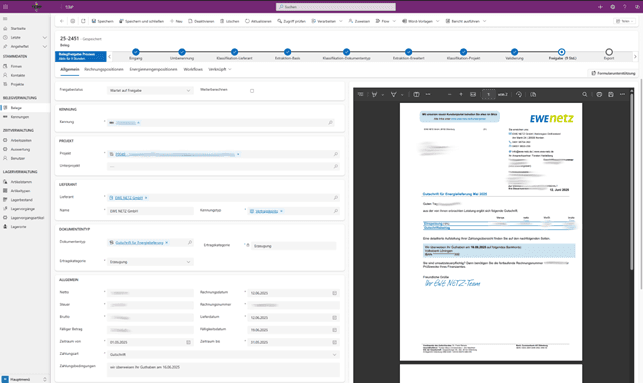
Task: Select the Freigabe process stage
Action: click(x=561, y=52)
